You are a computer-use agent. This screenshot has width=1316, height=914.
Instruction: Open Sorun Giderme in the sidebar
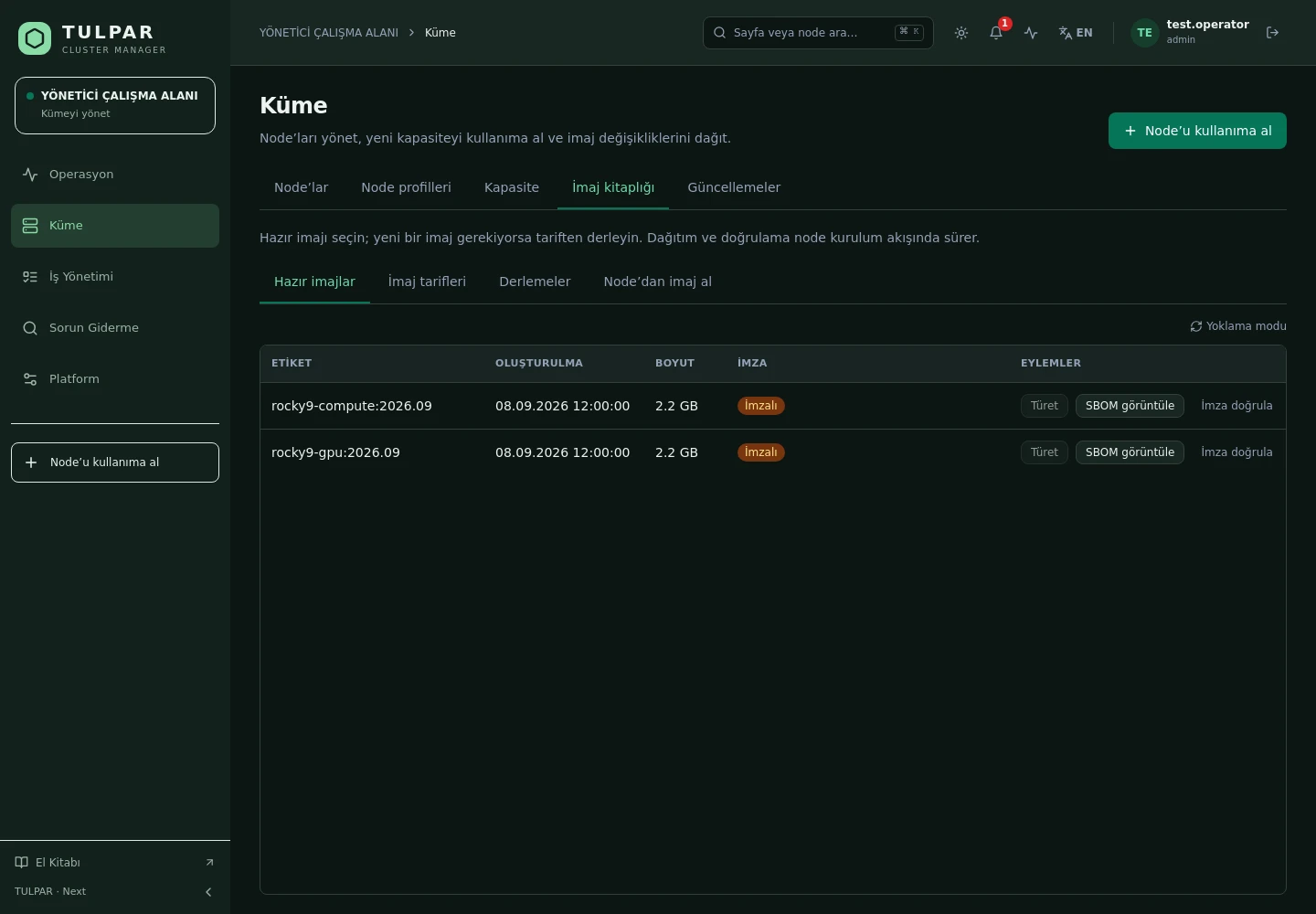coord(115,328)
